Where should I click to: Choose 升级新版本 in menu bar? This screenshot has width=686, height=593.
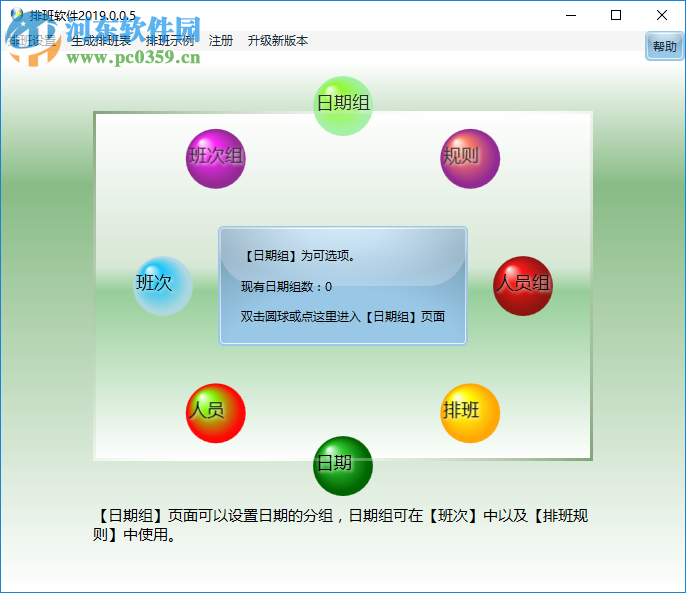pyautogui.click(x=278, y=41)
